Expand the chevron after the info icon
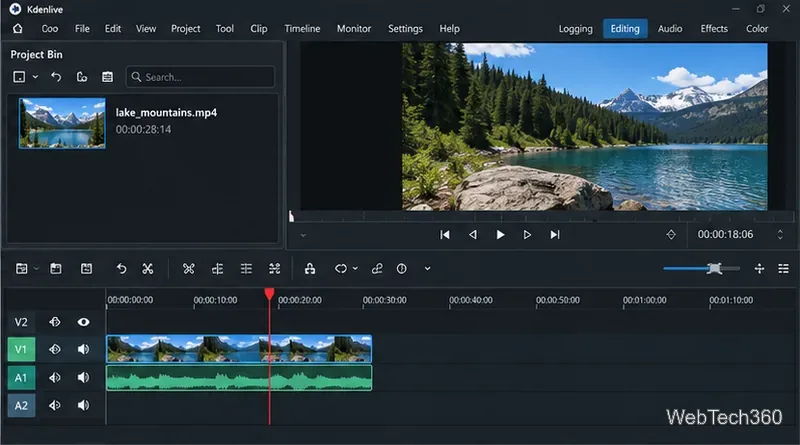 tap(428, 269)
